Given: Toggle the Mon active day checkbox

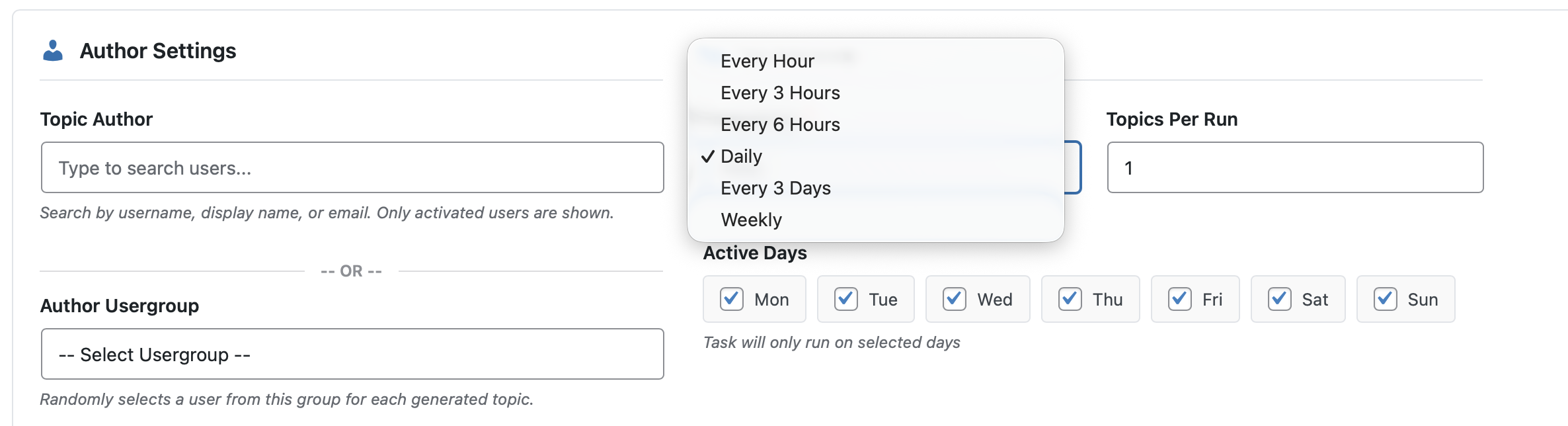Looking at the screenshot, I should click(732, 299).
